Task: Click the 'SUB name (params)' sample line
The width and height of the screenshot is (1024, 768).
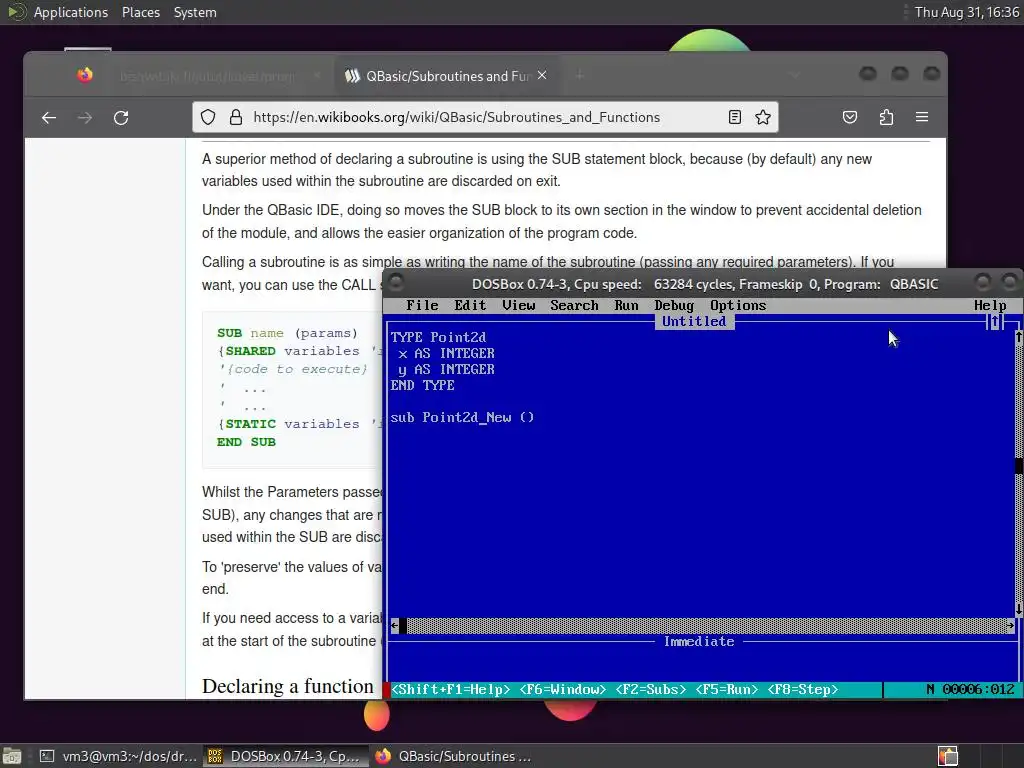Action: pyautogui.click(x=287, y=333)
